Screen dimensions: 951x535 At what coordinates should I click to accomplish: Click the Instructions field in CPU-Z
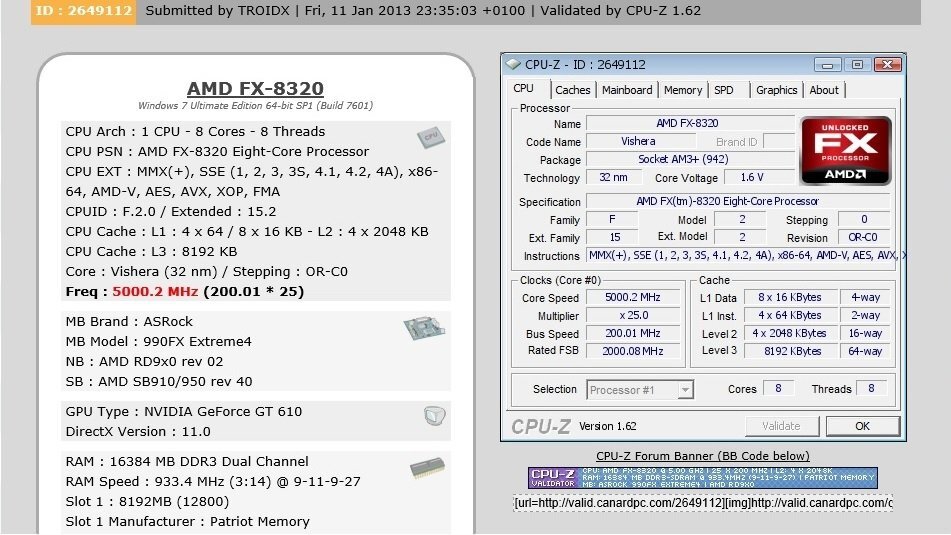pyautogui.click(x=744, y=255)
